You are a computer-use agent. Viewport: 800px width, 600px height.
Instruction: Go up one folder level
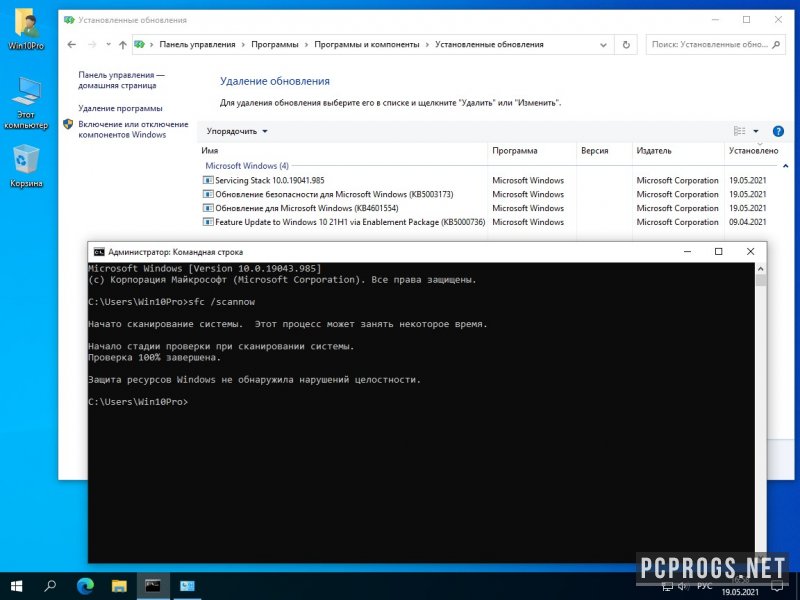[122, 45]
